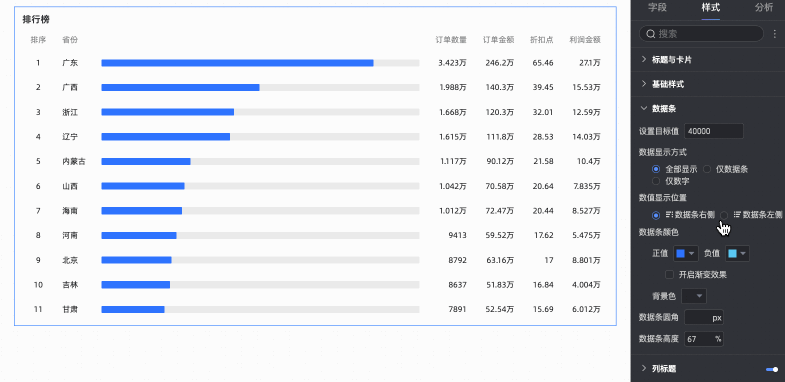The image size is (785, 382).
Task: Click the 订单数量 column header
Action: pyautogui.click(x=451, y=40)
